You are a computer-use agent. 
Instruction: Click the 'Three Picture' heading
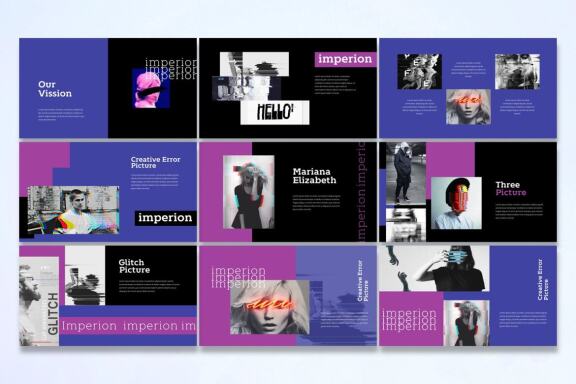[x=511, y=189]
